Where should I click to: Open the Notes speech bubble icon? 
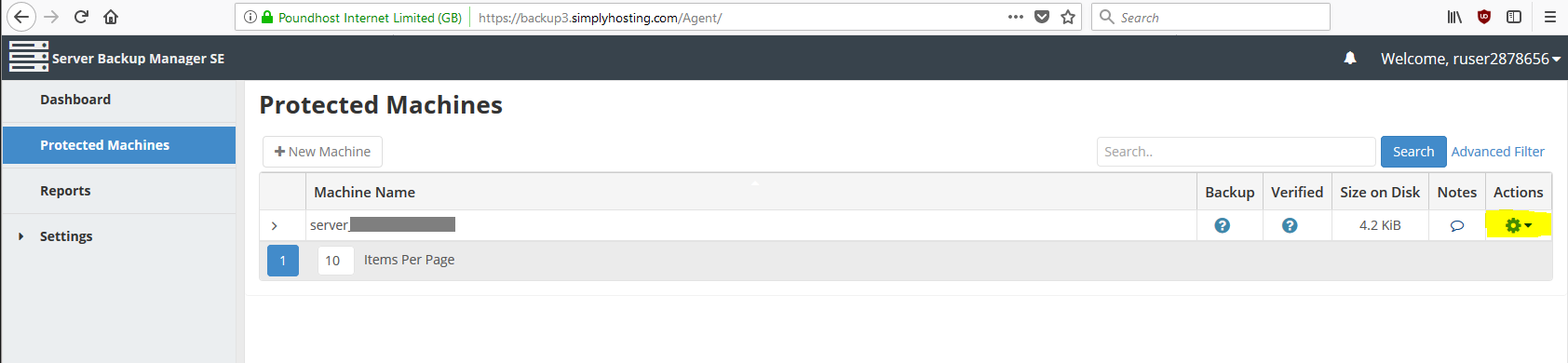click(1456, 225)
